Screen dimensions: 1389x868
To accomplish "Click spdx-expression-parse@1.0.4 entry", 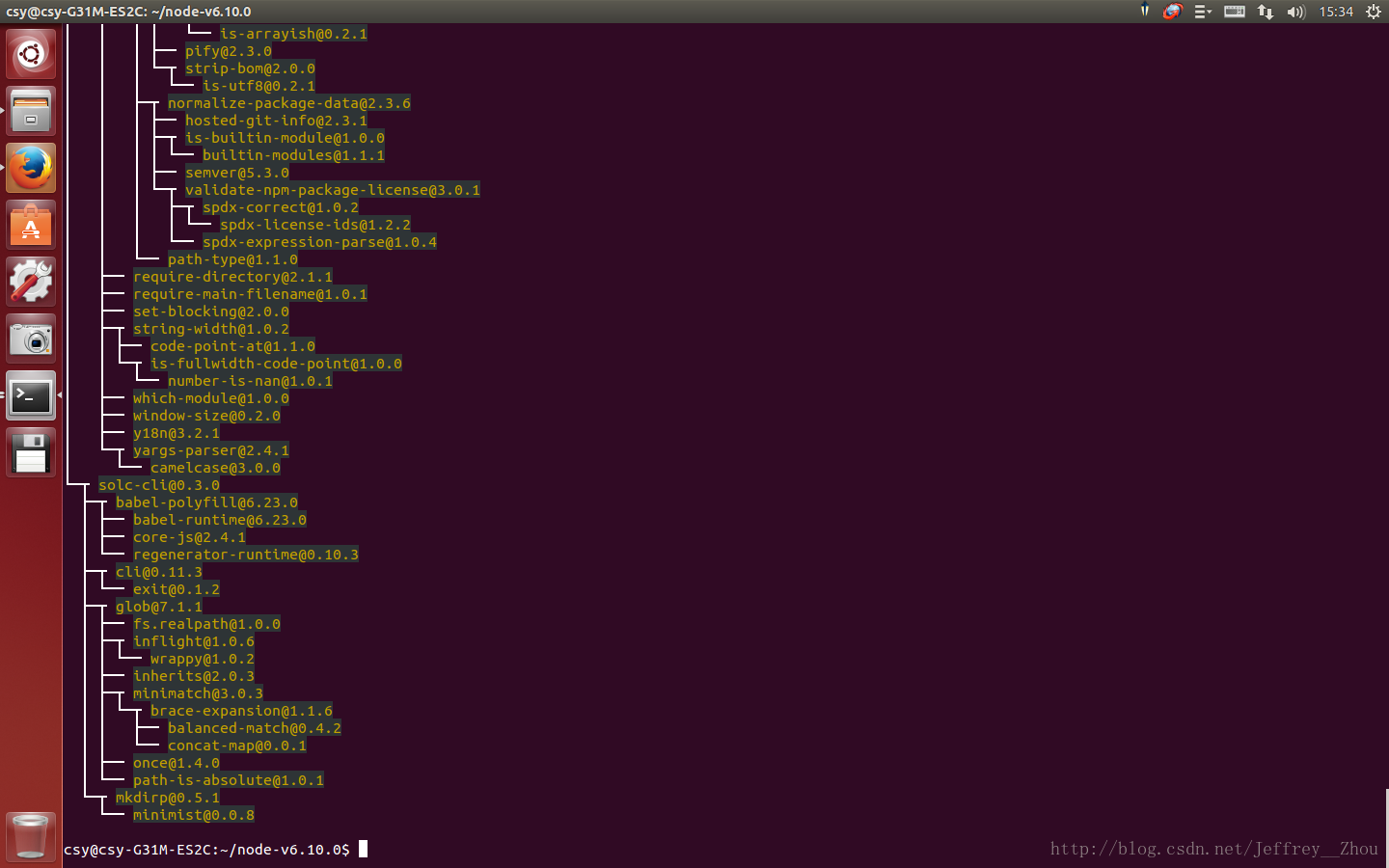I will point(319,242).
